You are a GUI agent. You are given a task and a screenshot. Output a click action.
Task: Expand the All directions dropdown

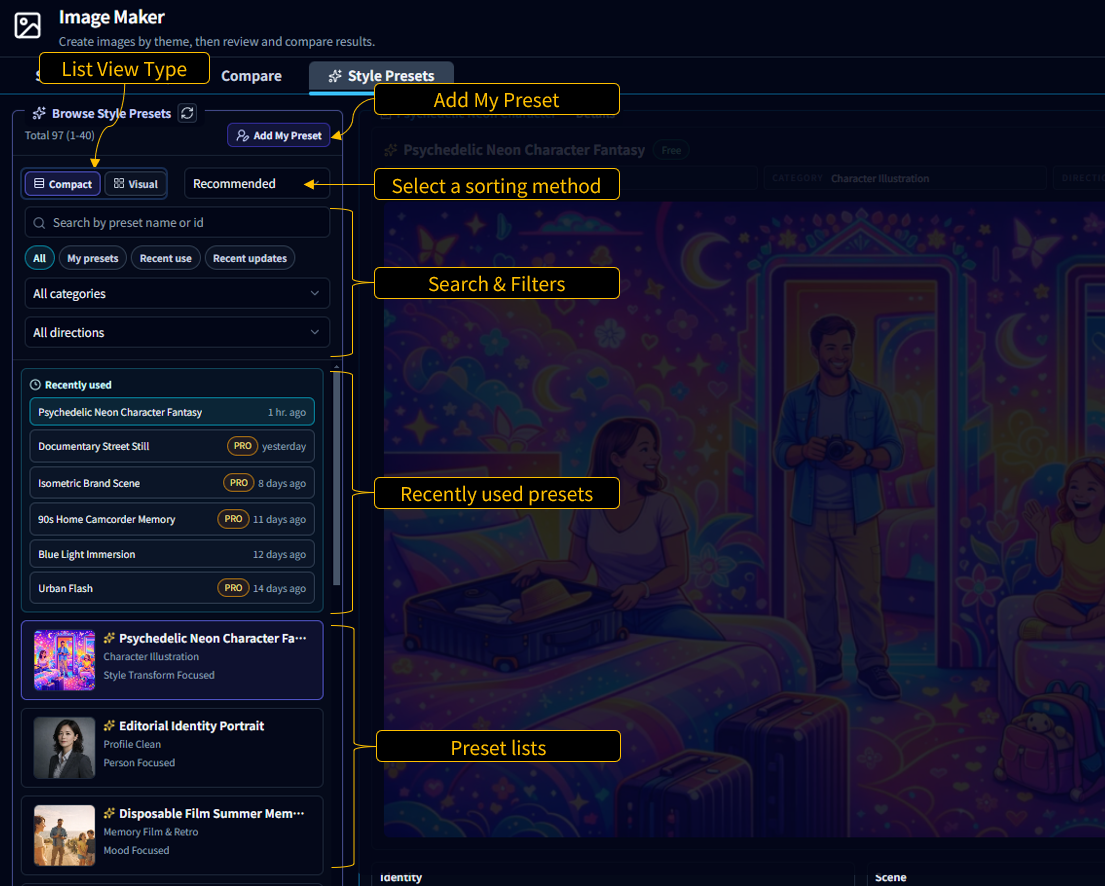click(176, 332)
